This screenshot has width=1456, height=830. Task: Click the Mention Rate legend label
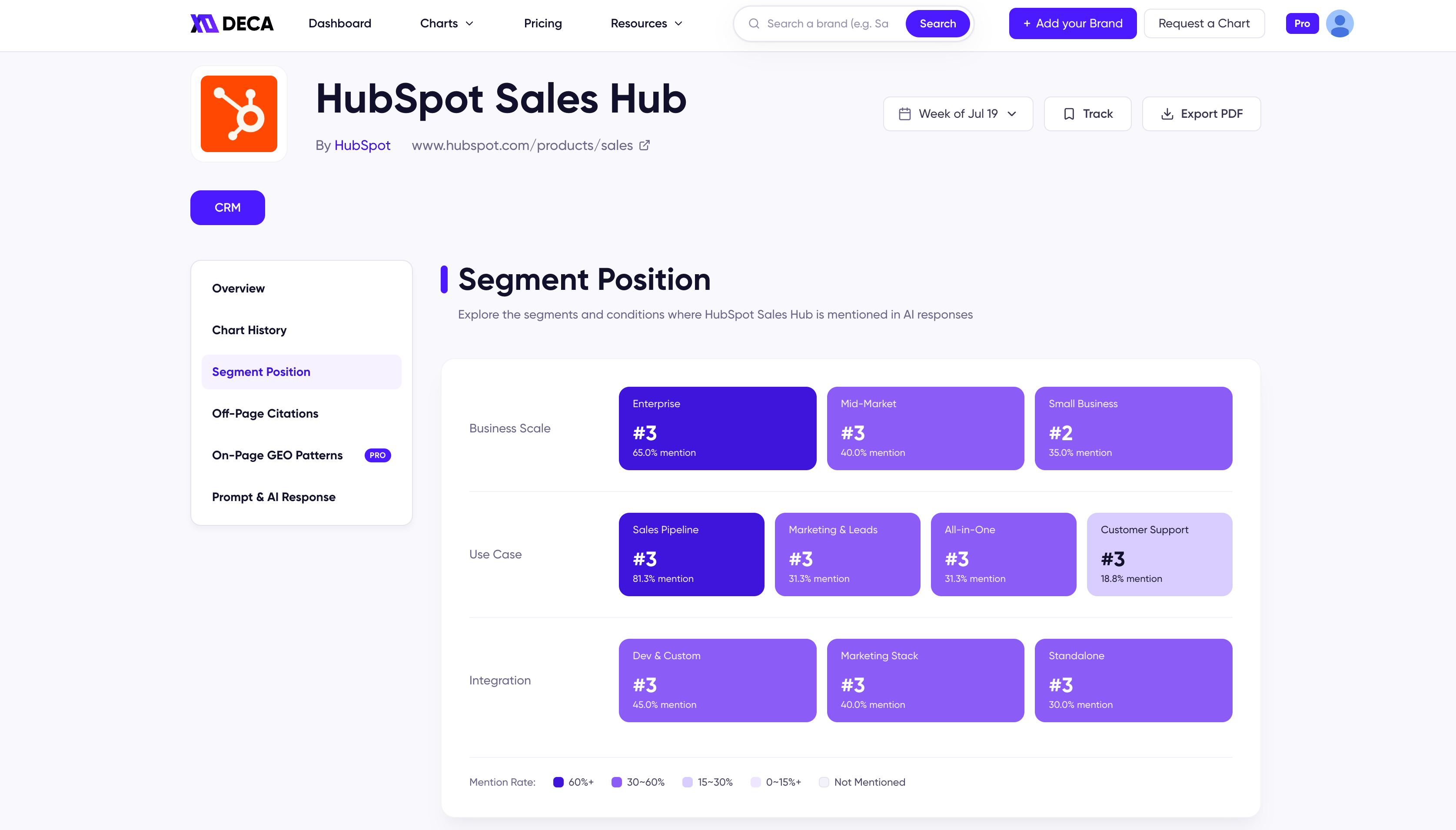pyautogui.click(x=502, y=782)
